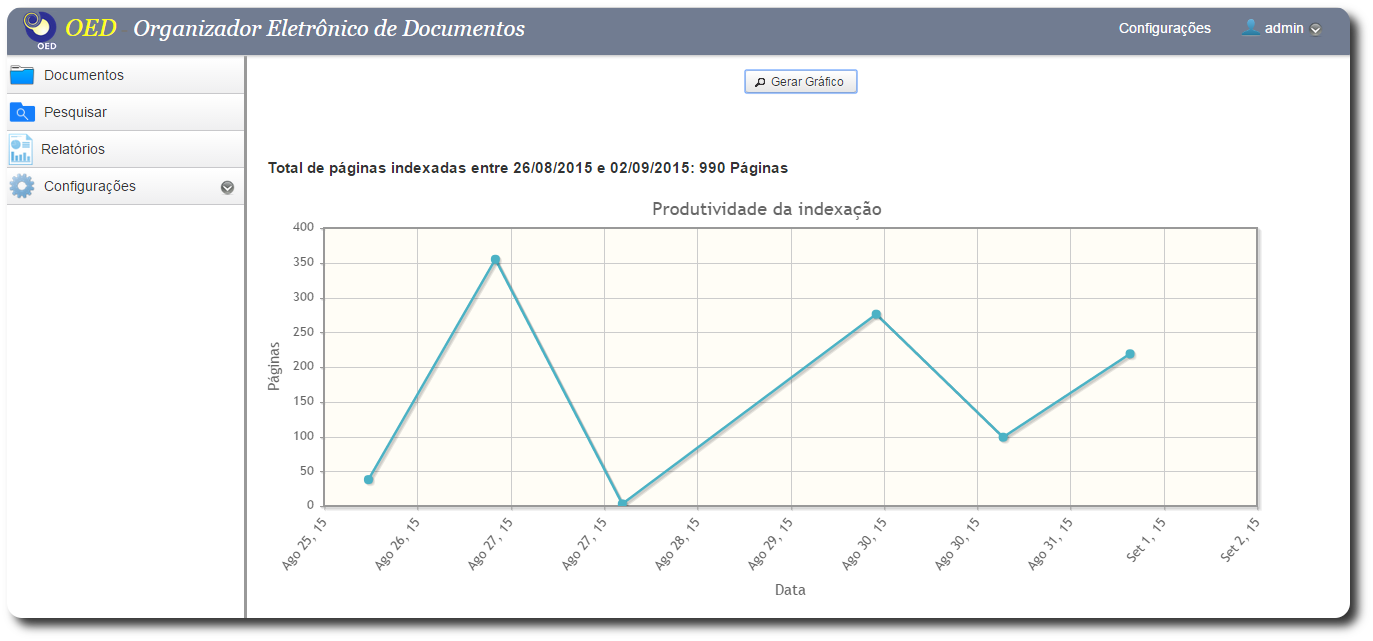
Task: Click the Ago 28, 15 axis label
Action: pos(677,543)
